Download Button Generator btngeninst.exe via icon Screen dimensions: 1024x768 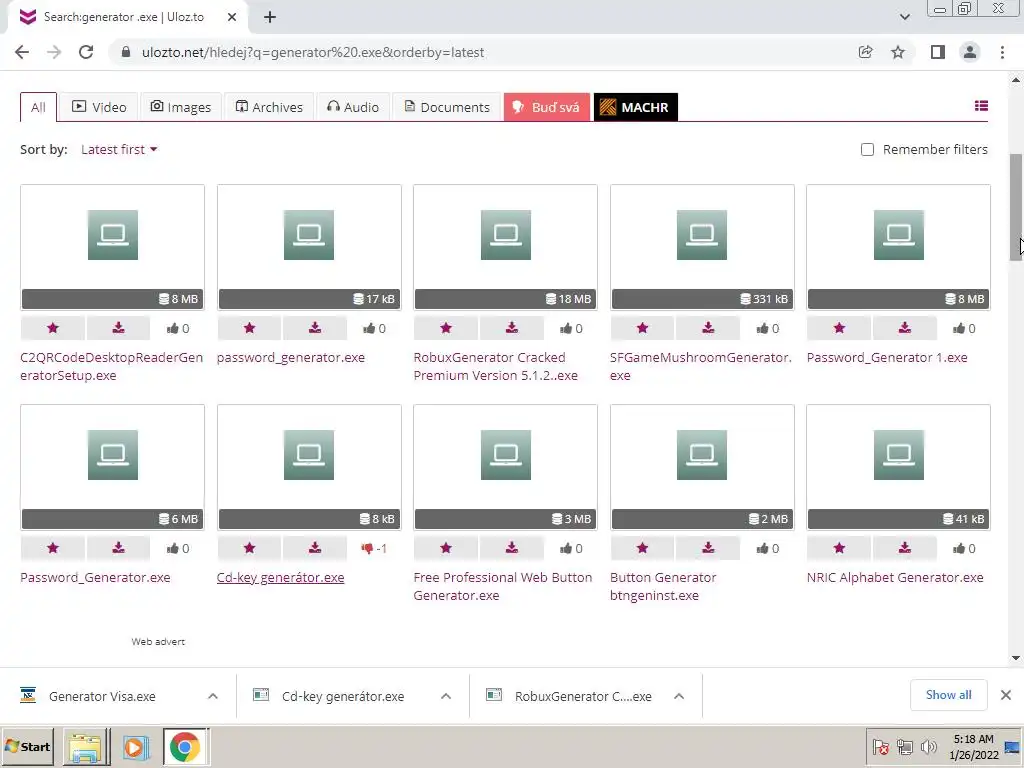708,549
